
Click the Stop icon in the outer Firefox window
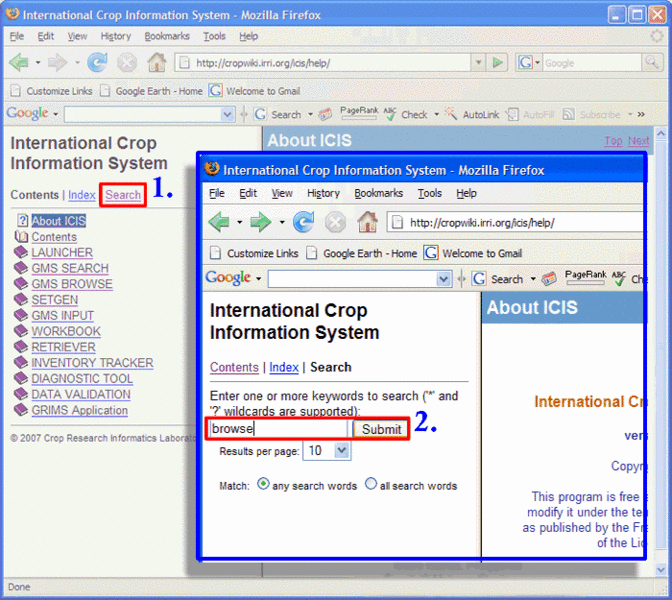127,63
